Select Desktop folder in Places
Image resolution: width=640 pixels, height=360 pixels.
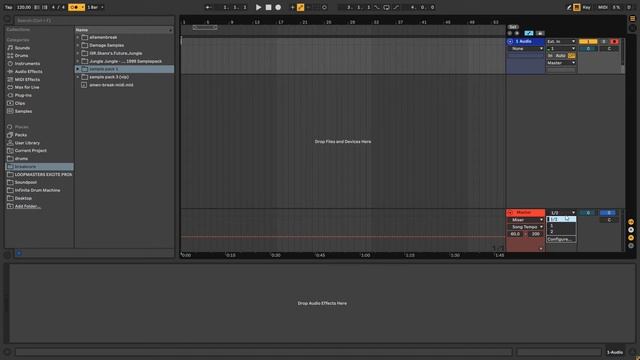tap(23, 198)
